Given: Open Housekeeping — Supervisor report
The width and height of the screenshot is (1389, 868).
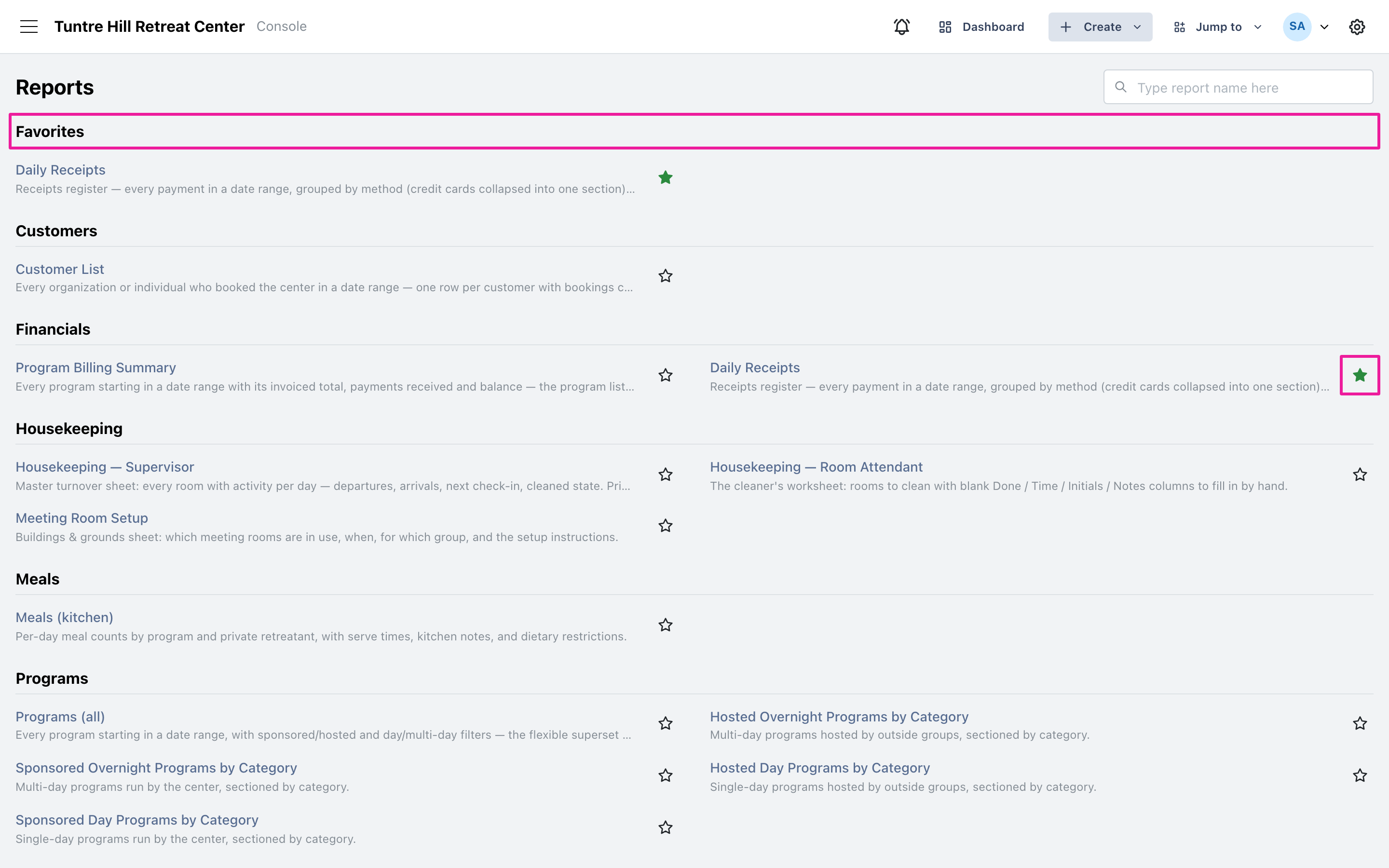Looking at the screenshot, I should pyautogui.click(x=105, y=467).
